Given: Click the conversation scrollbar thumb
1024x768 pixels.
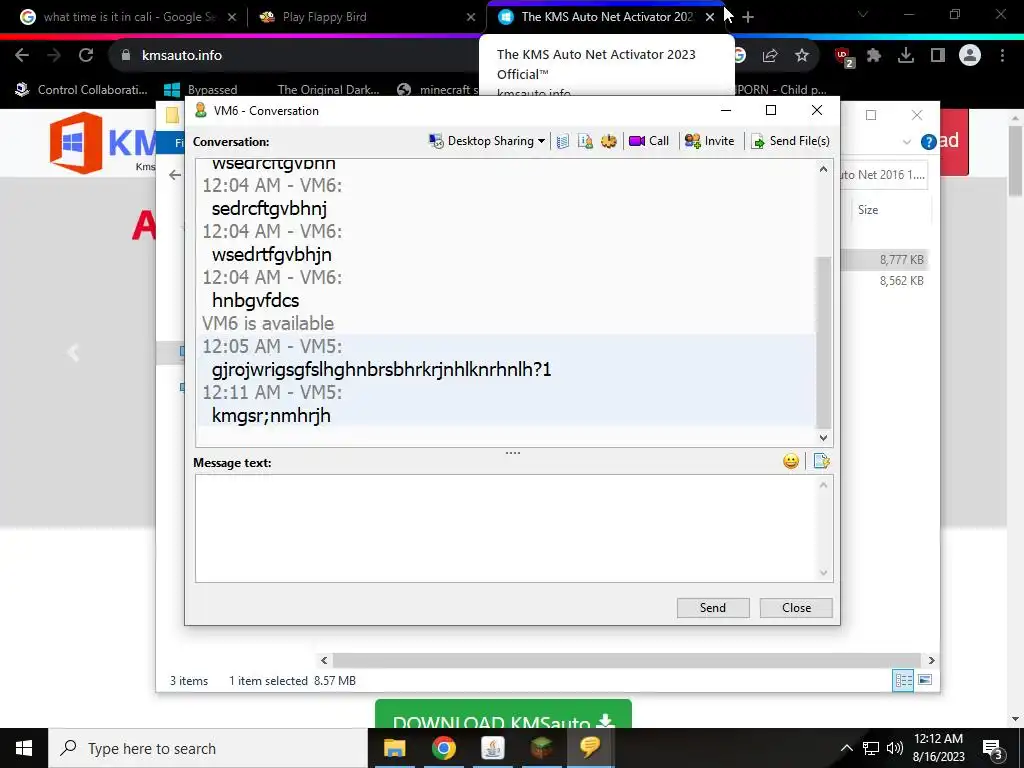Looking at the screenshot, I should tap(824, 342).
